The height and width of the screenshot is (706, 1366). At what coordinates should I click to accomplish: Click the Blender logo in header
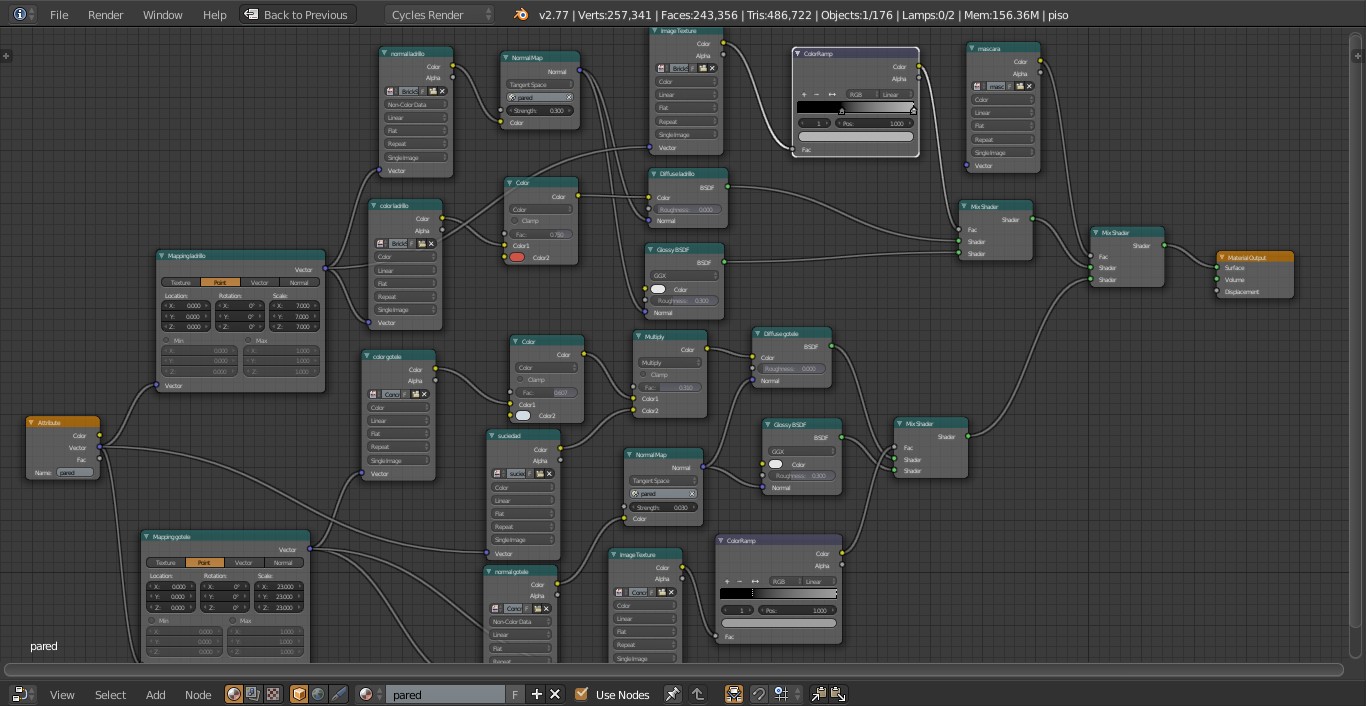pyautogui.click(x=521, y=15)
